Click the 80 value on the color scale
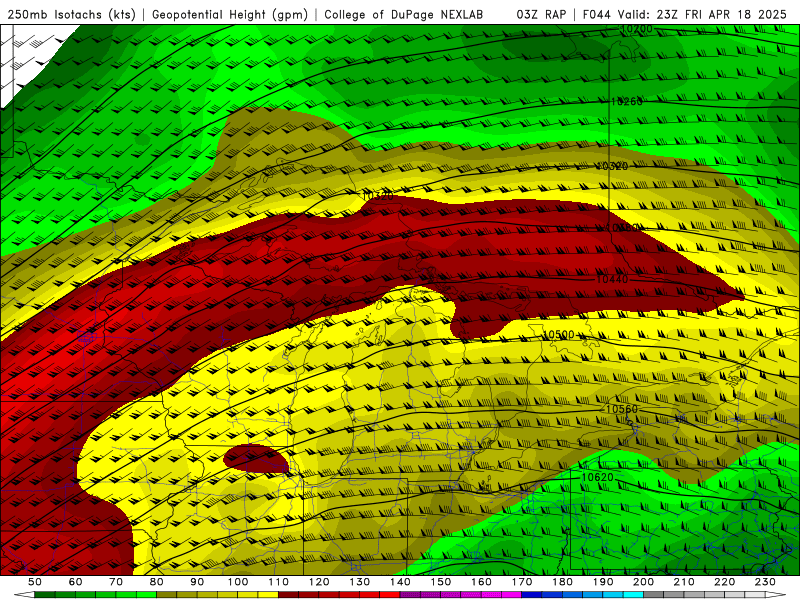800x600 pixels. 156,582
